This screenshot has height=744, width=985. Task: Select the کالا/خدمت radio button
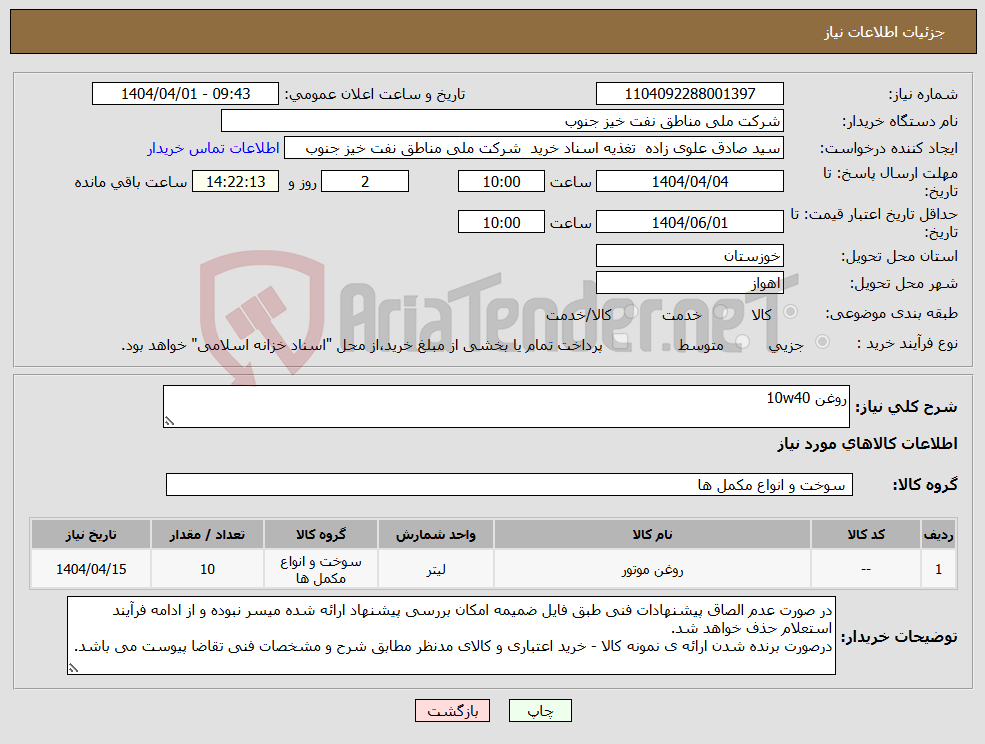[631, 312]
